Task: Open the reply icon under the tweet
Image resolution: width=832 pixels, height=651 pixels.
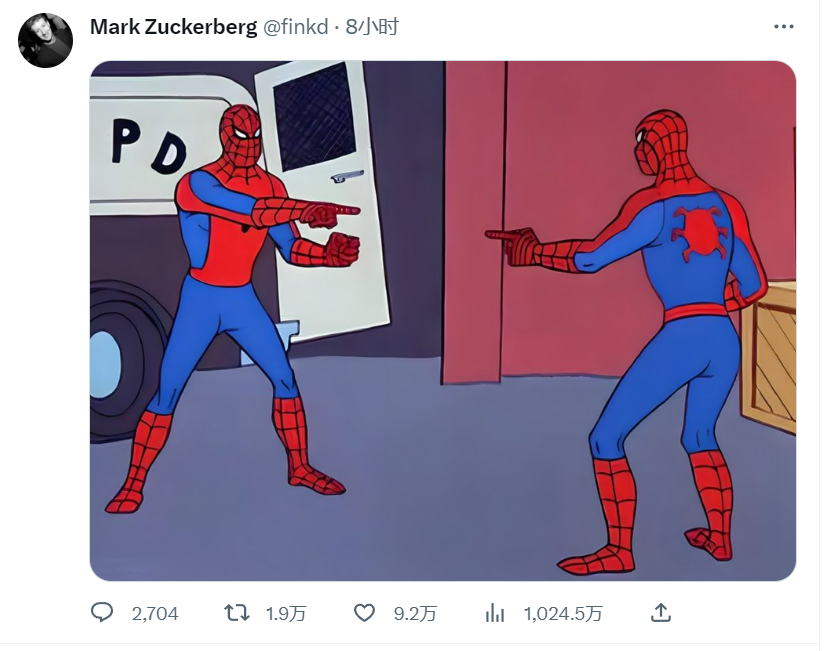Action: (102, 613)
